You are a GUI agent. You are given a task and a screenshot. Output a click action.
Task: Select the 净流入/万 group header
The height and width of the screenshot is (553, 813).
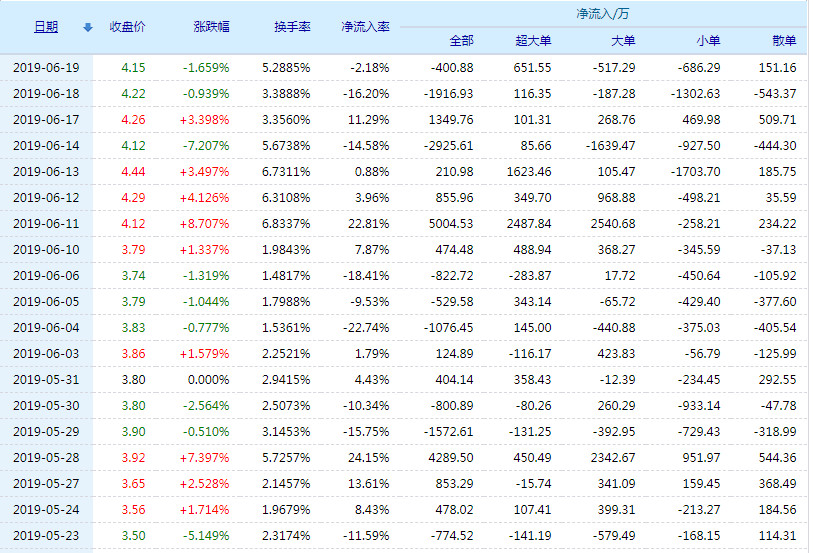pos(602,14)
